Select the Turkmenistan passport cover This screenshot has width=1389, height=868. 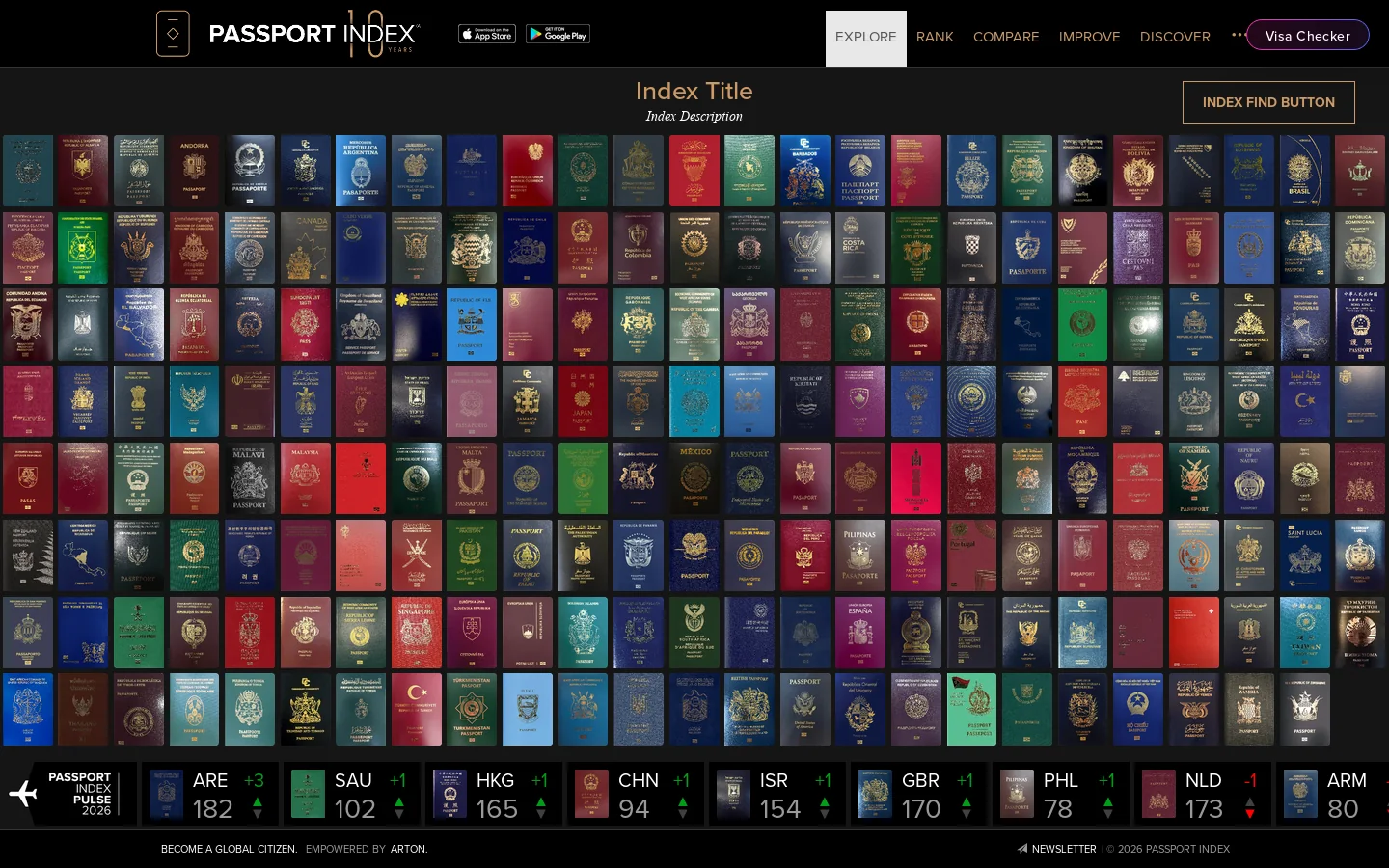[472, 709]
